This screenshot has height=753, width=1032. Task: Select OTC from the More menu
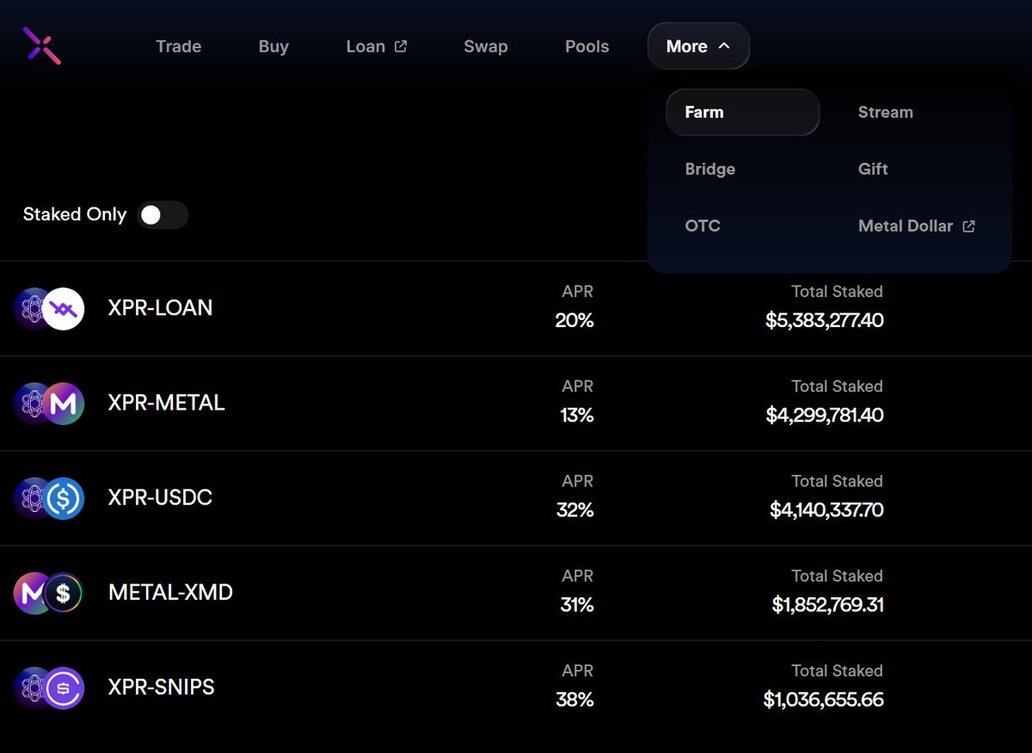[x=702, y=226]
